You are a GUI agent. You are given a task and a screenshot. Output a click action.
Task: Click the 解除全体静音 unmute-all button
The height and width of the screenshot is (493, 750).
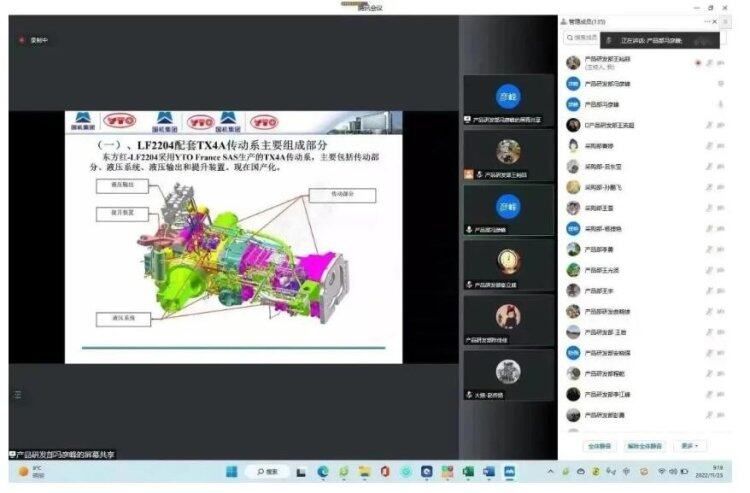[644, 446]
